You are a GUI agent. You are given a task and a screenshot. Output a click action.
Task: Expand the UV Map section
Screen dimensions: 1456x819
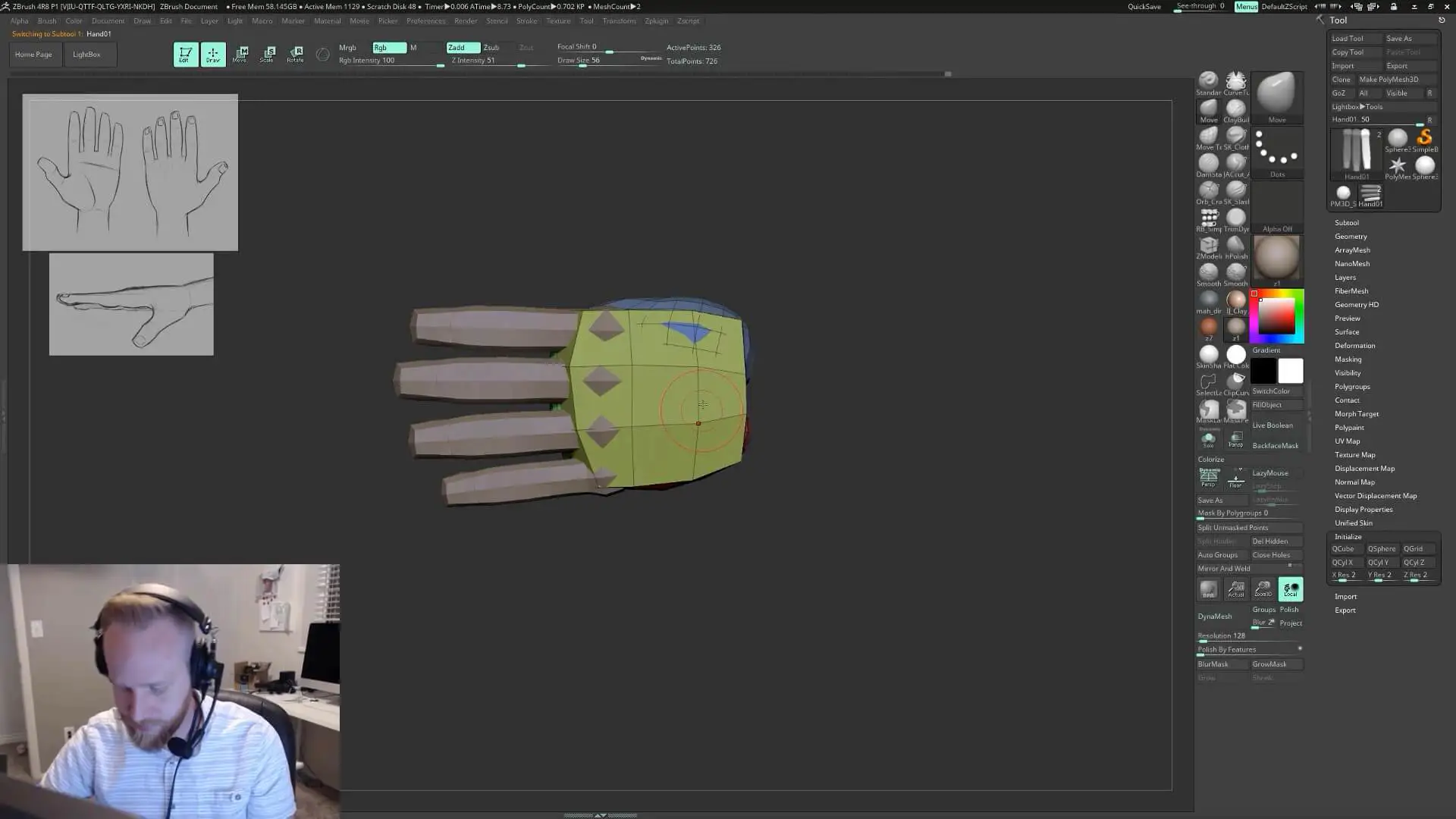pyautogui.click(x=1347, y=441)
